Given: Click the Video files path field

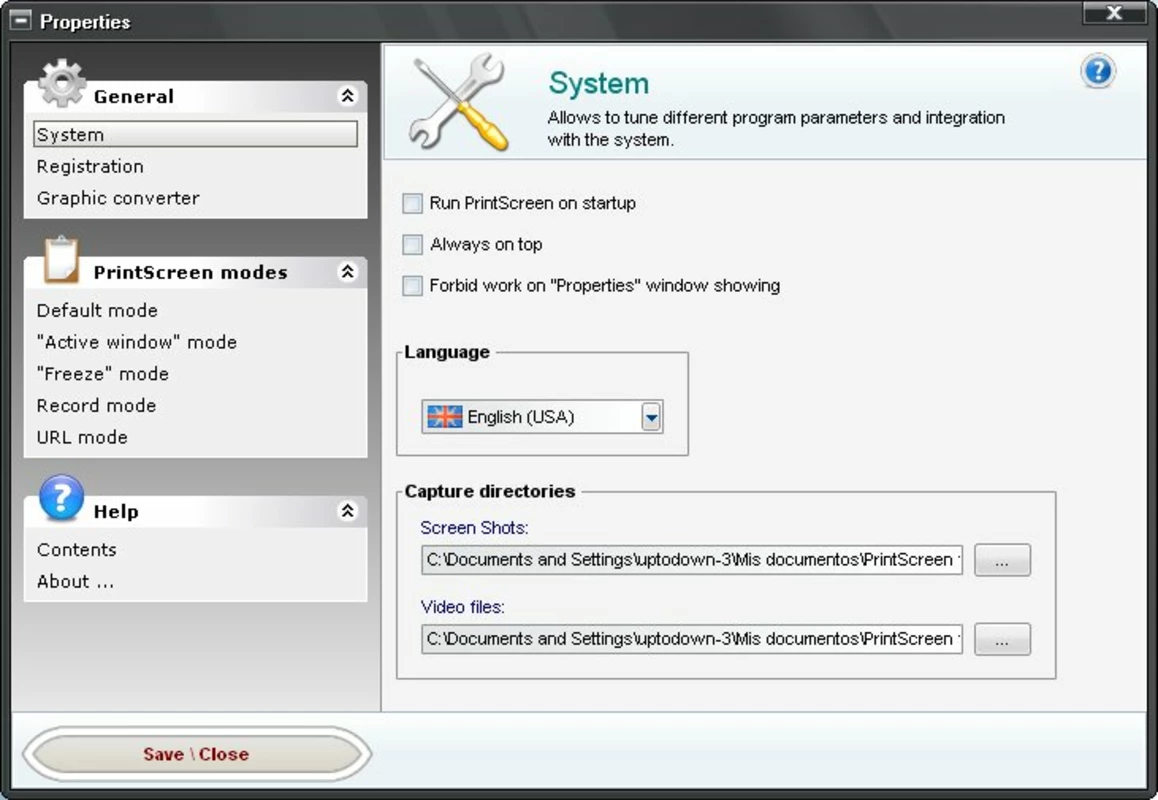Looking at the screenshot, I should click(692, 639).
